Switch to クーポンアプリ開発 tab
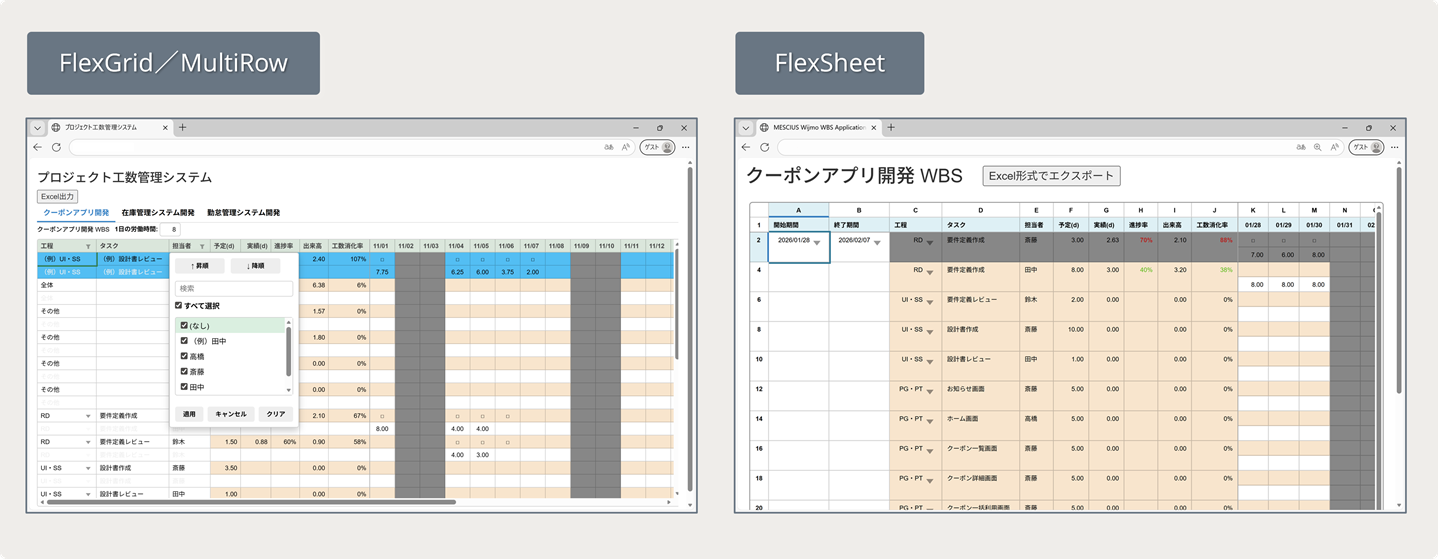 (75, 213)
